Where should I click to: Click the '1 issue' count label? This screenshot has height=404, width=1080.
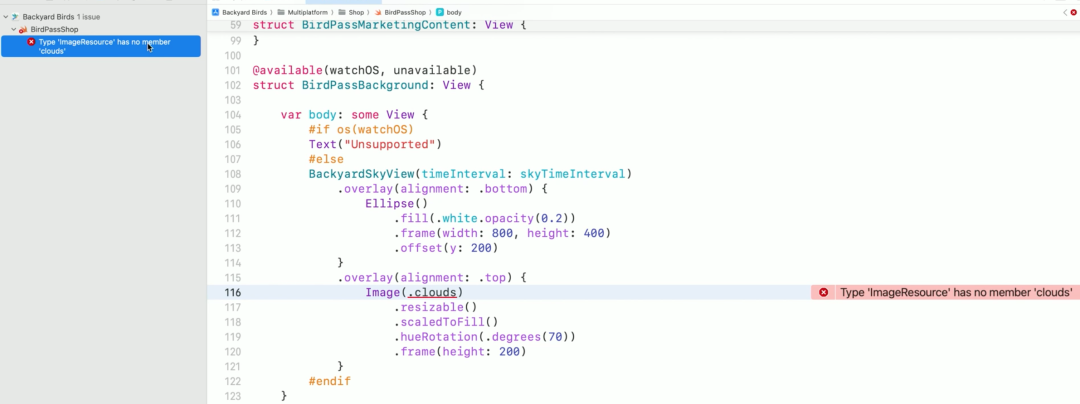pos(88,16)
